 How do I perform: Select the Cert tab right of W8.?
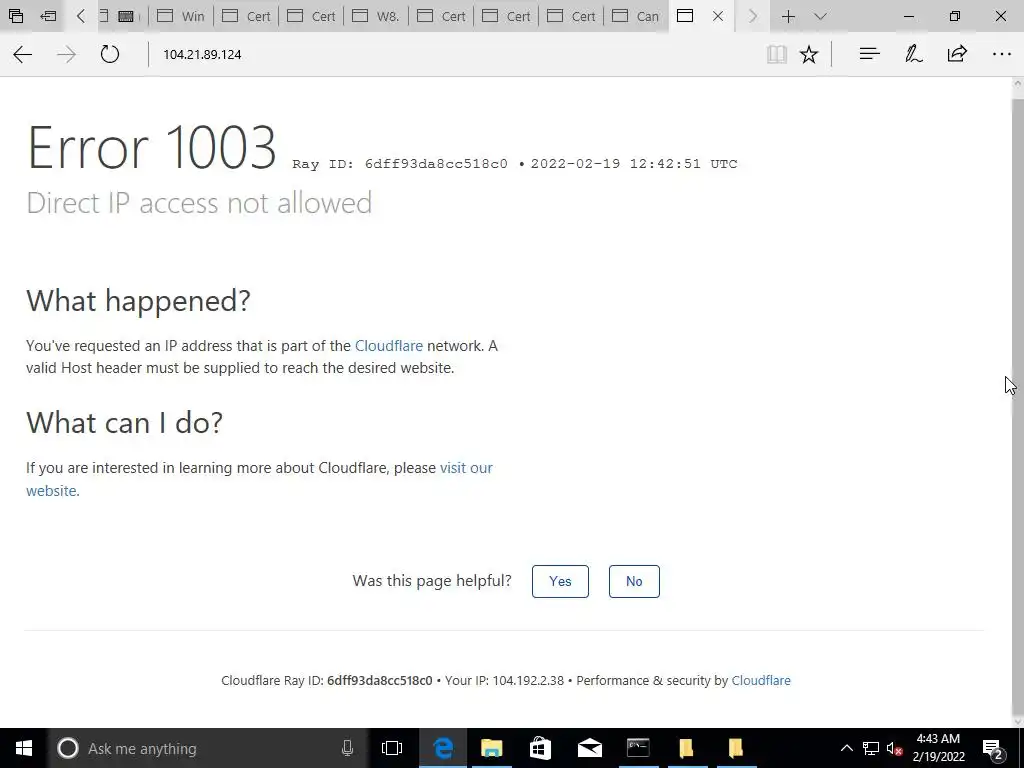[441, 16]
